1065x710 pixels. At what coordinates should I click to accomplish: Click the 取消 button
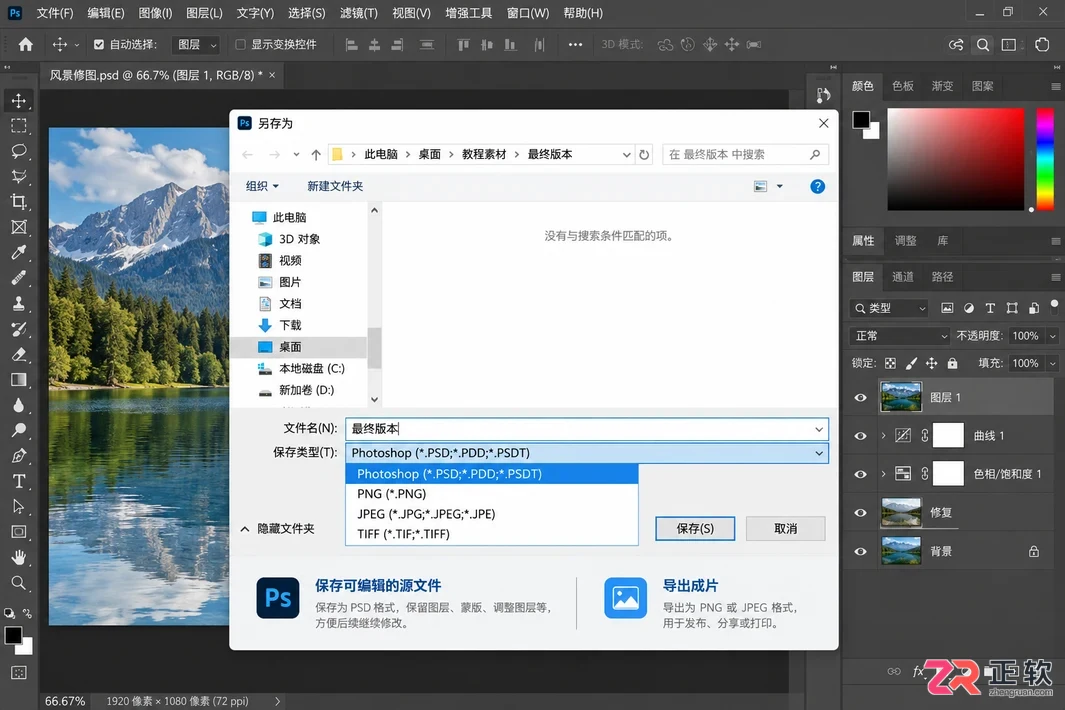785,529
